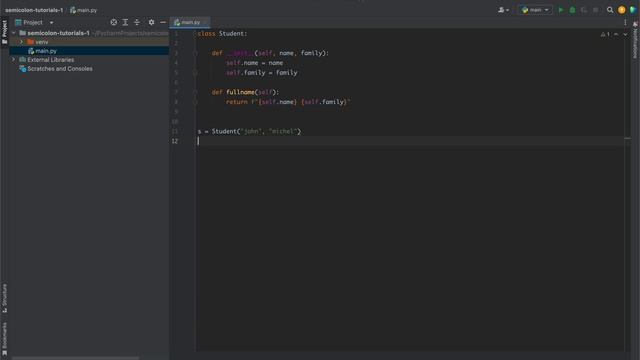Expand External Libraries node

[13, 60]
